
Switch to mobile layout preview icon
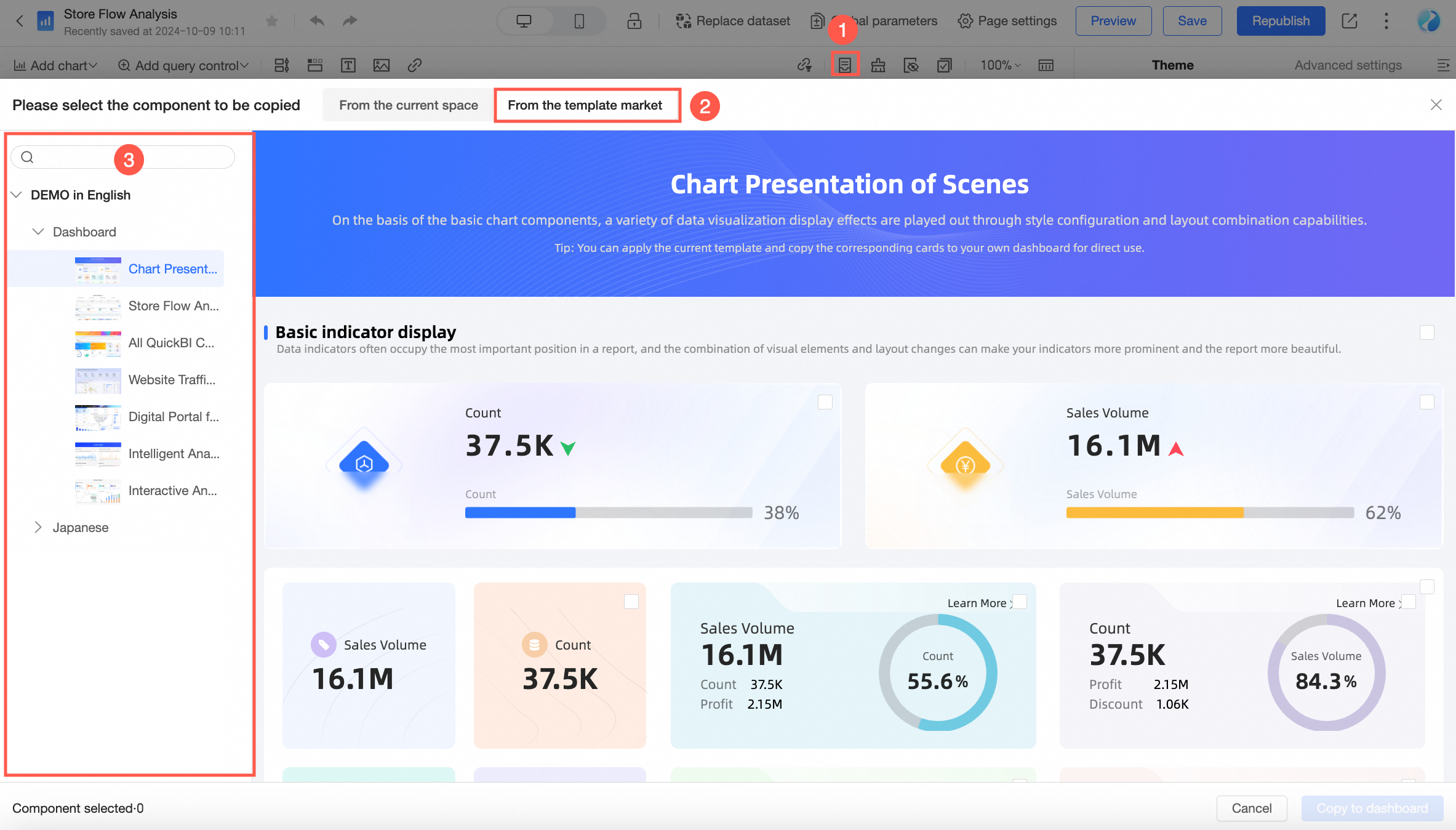click(579, 21)
